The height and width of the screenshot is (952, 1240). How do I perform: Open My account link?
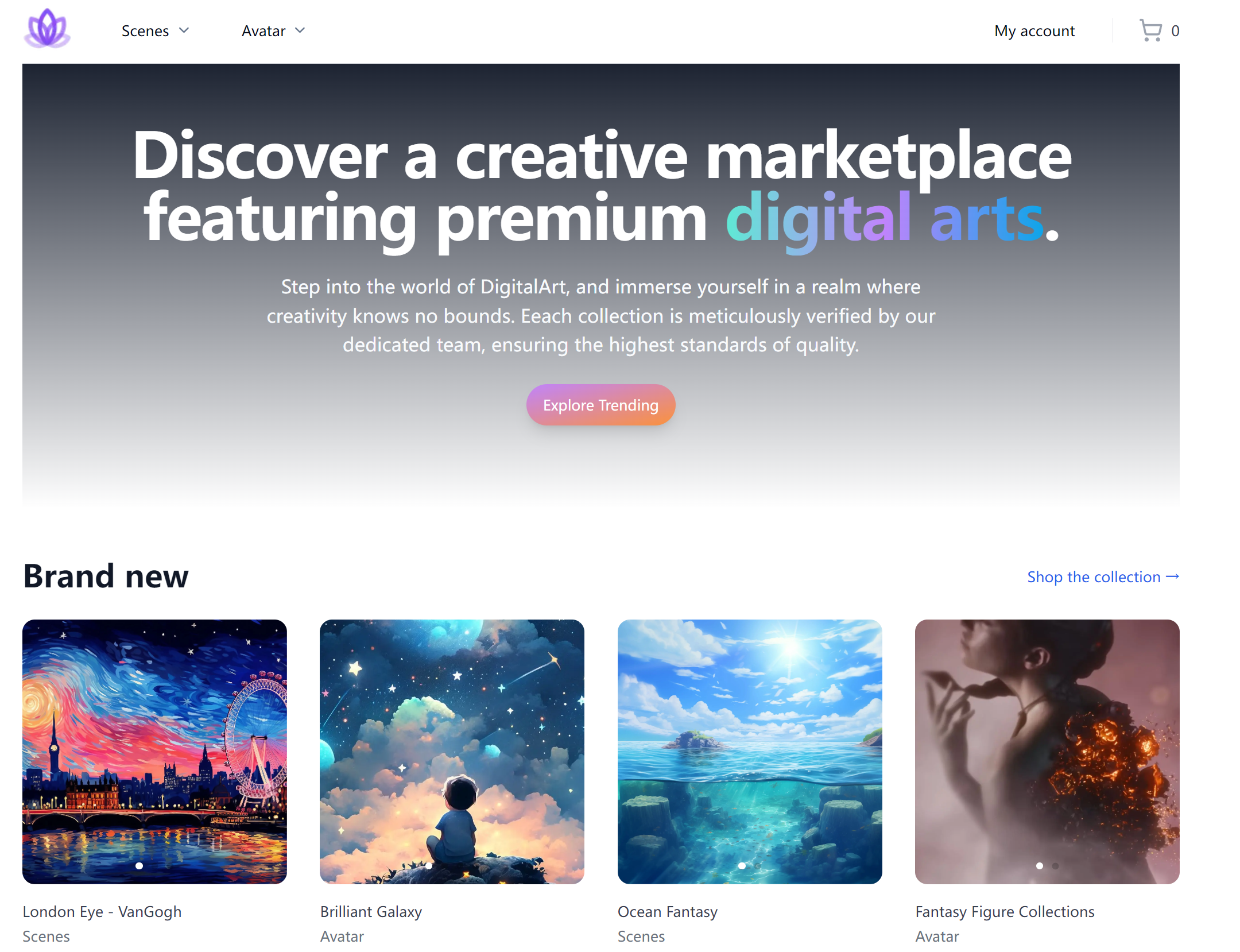(x=1034, y=31)
